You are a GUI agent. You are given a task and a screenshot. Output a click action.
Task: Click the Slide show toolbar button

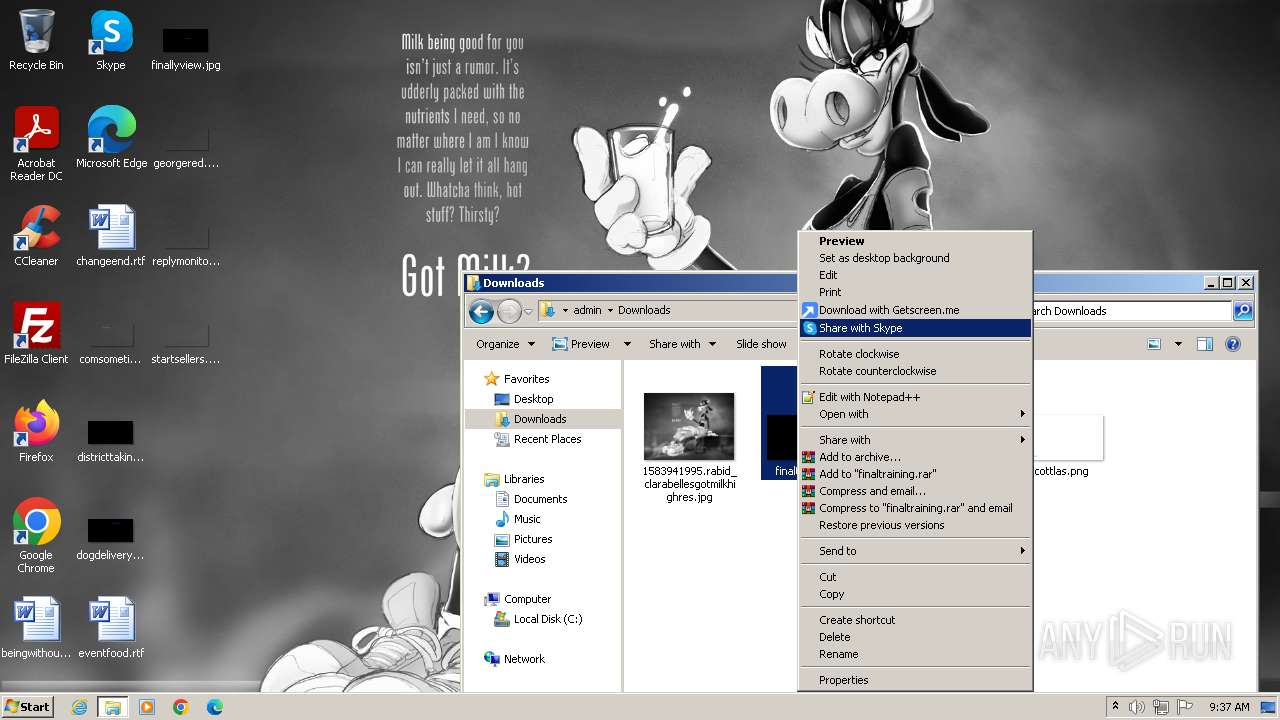761,344
